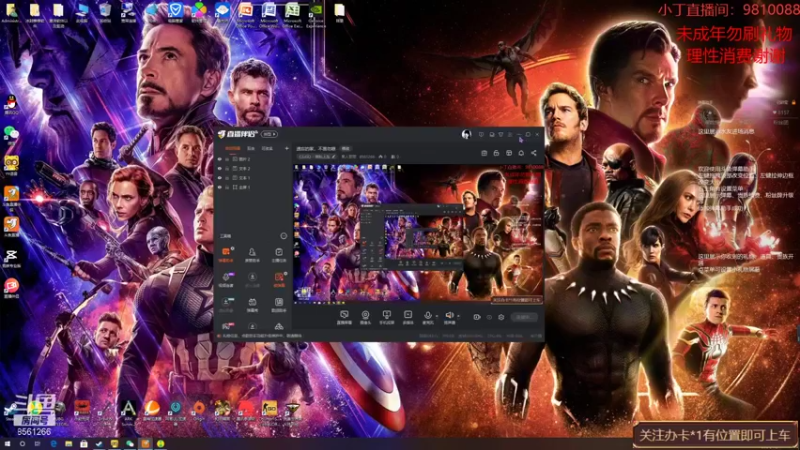Toggle the lock on the 图片 2 layer
The height and width of the screenshot is (450, 800).
(x=227, y=159)
